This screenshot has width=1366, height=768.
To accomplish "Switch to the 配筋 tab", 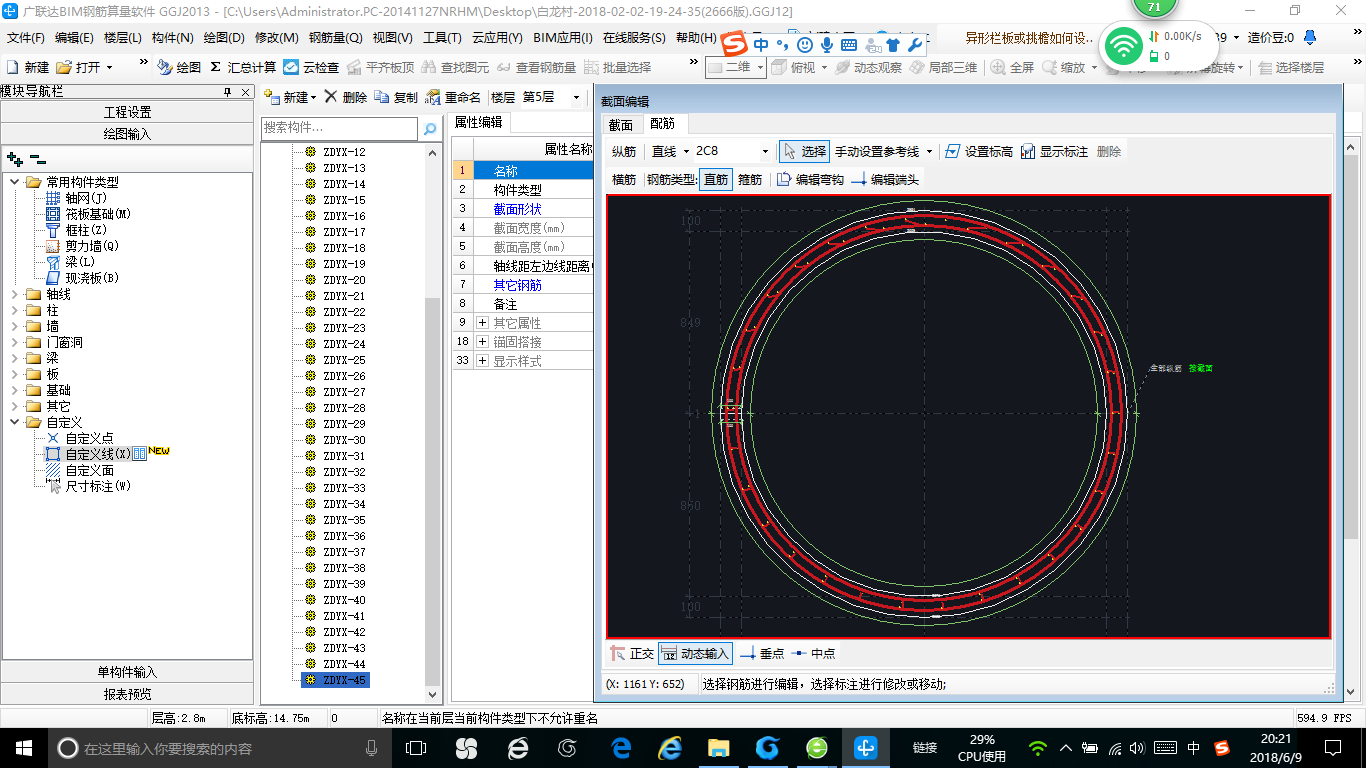I will pyautogui.click(x=662, y=124).
